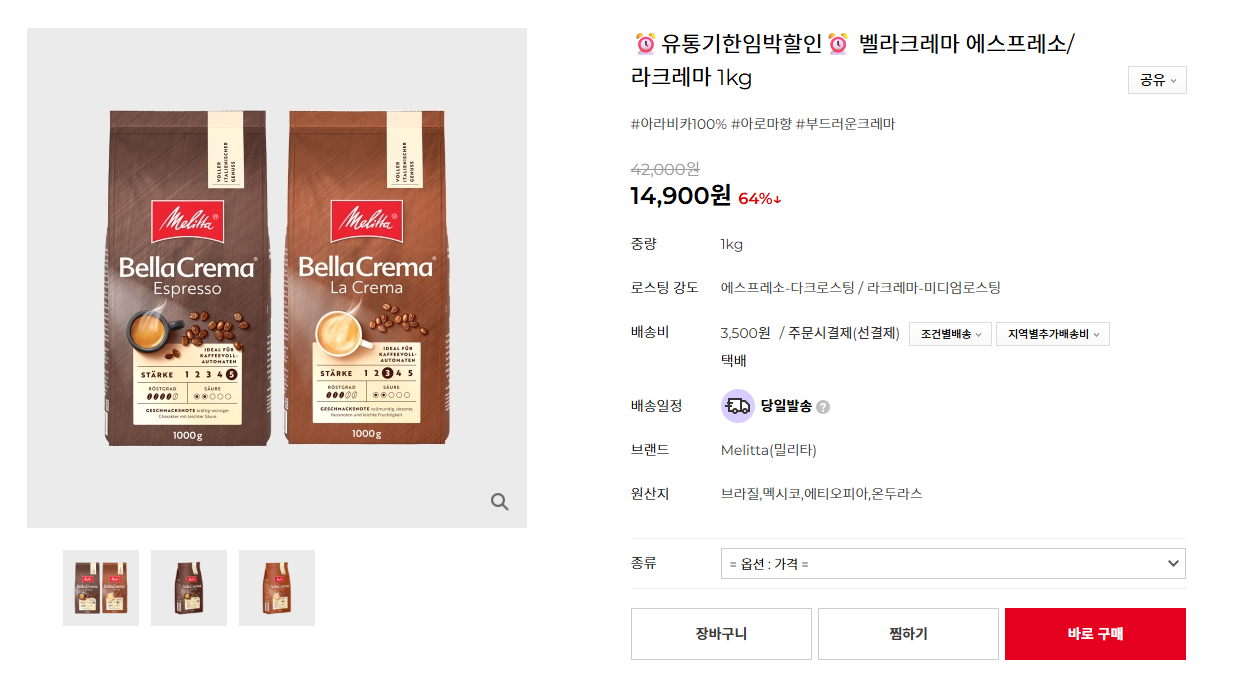Click the magnifier zoom icon on product image
Viewport: 1247px width, 674px height.
pos(500,501)
